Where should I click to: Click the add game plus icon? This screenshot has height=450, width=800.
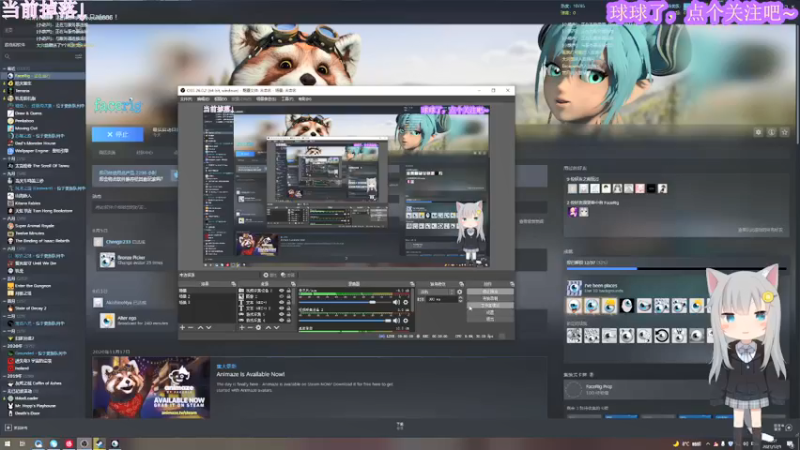coord(8,428)
